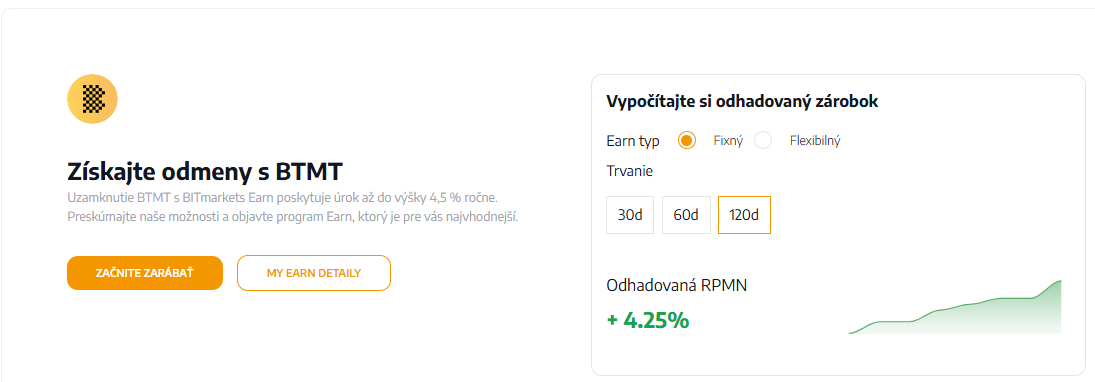Click the Získajte odmeny s BTMT heading

[205, 171]
